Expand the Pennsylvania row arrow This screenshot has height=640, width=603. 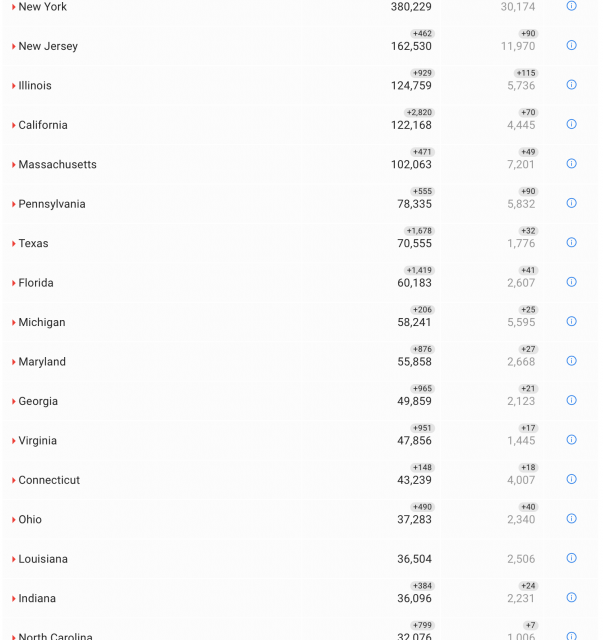[14, 204]
